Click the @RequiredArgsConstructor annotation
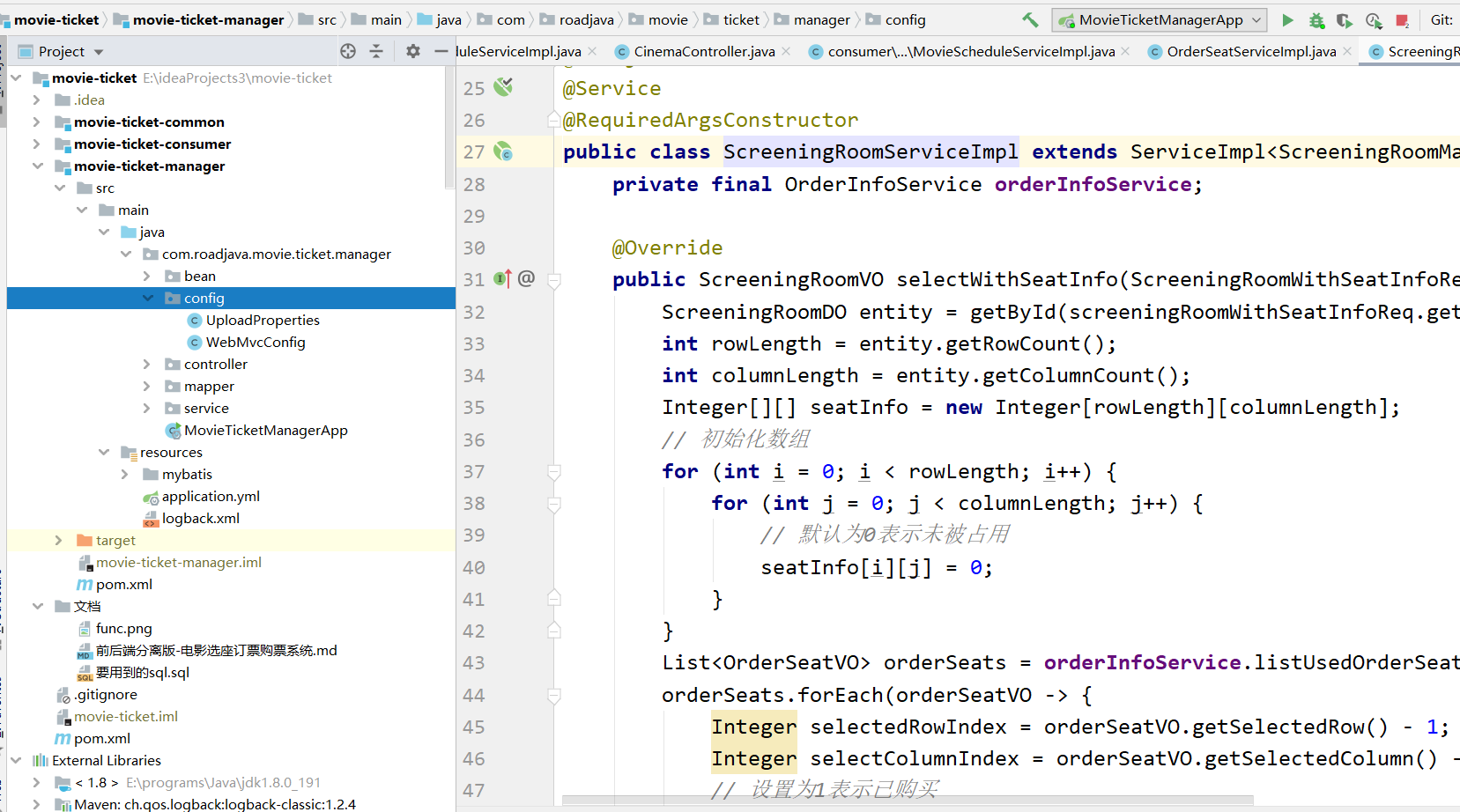 (x=710, y=120)
